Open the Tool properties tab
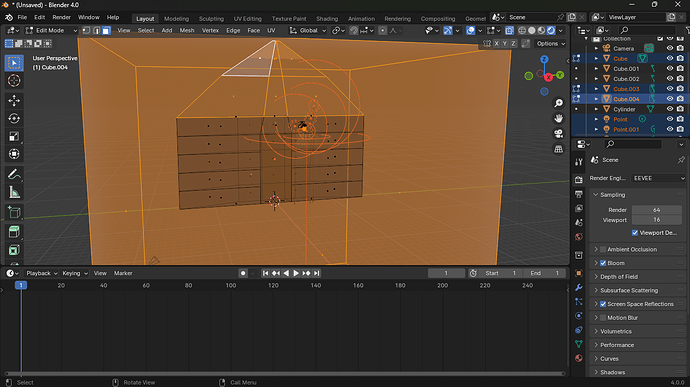 [x=579, y=162]
